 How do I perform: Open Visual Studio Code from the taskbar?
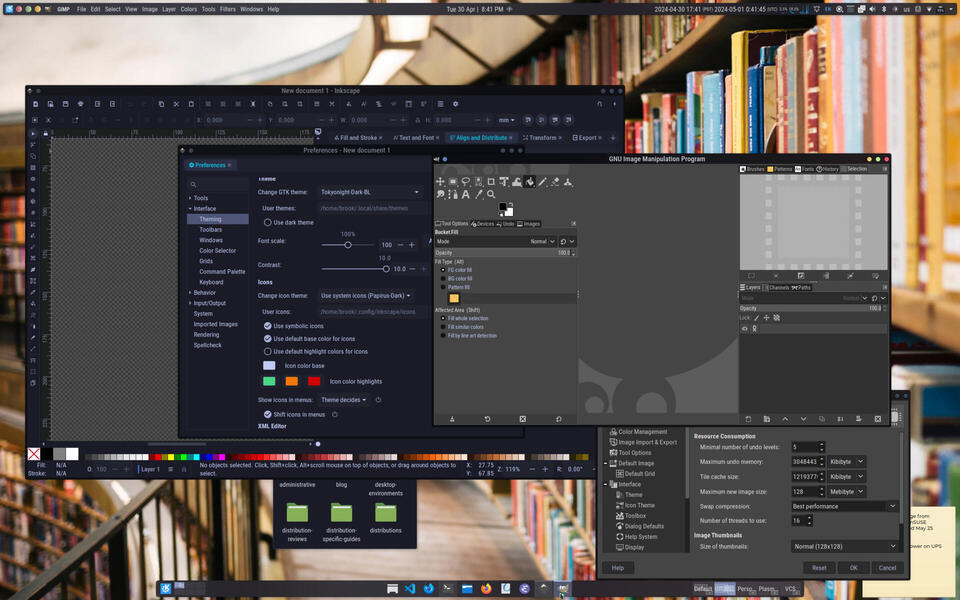coord(410,589)
